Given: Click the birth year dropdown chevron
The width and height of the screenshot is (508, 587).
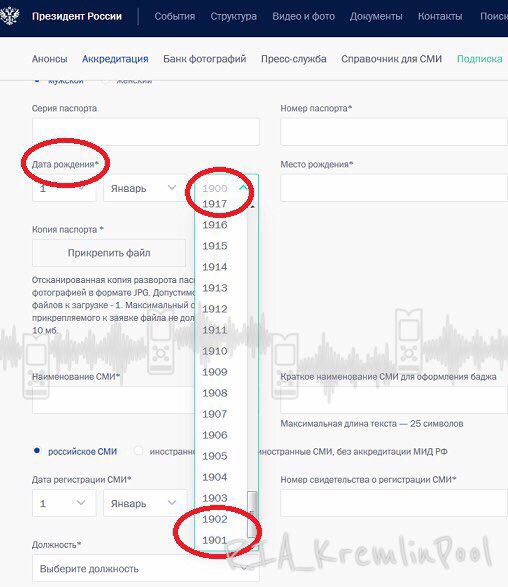Looking at the screenshot, I should click(244, 187).
